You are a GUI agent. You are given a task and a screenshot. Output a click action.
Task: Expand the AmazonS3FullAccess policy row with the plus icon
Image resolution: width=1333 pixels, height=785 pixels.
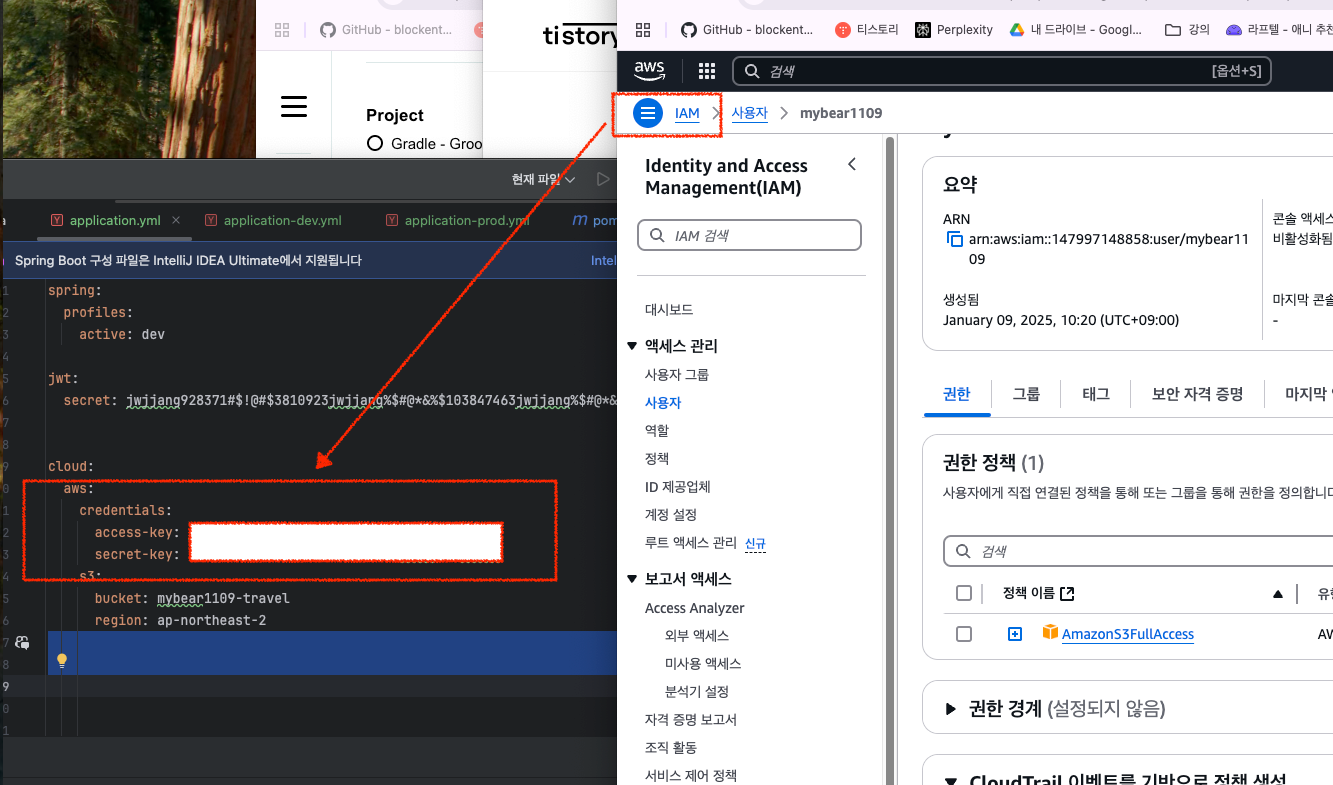[1015, 634]
